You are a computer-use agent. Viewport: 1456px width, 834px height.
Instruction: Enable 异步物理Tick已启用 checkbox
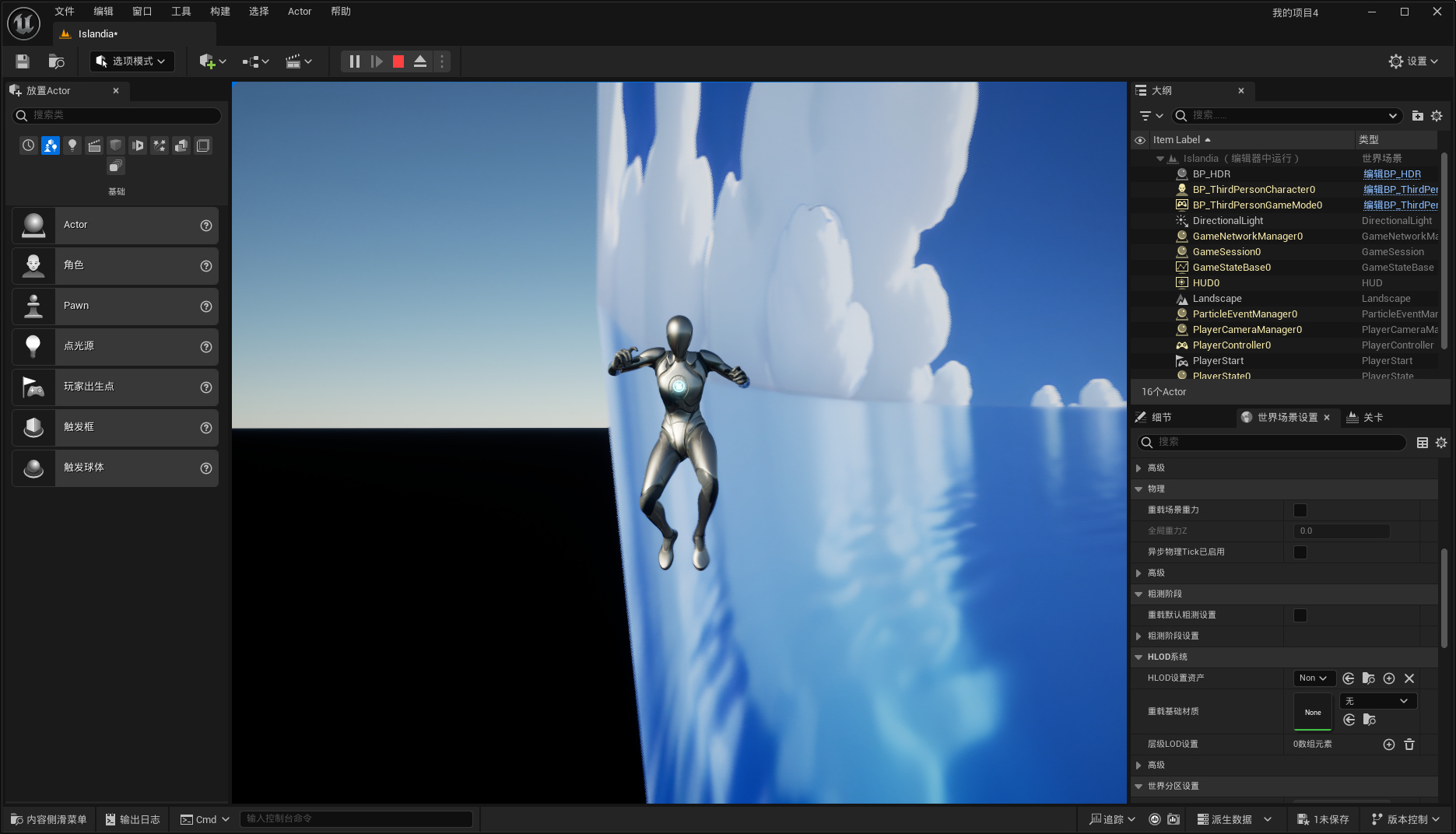pos(1300,552)
